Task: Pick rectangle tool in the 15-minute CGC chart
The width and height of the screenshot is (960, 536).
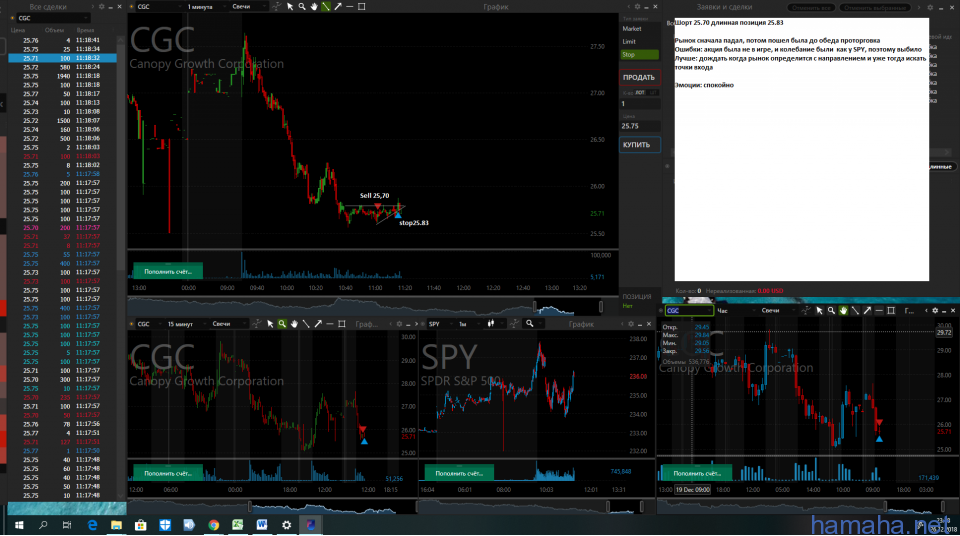Action: pos(342,324)
